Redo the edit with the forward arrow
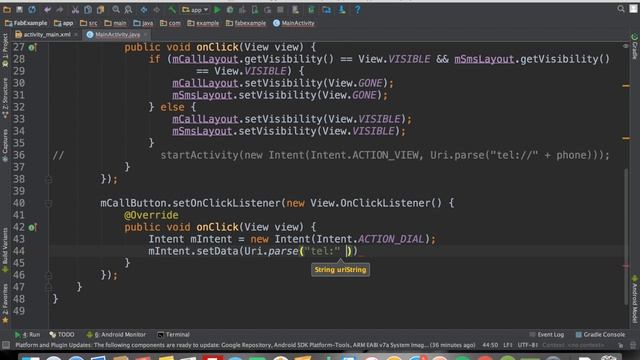 pyautogui.click(x=60, y=9)
